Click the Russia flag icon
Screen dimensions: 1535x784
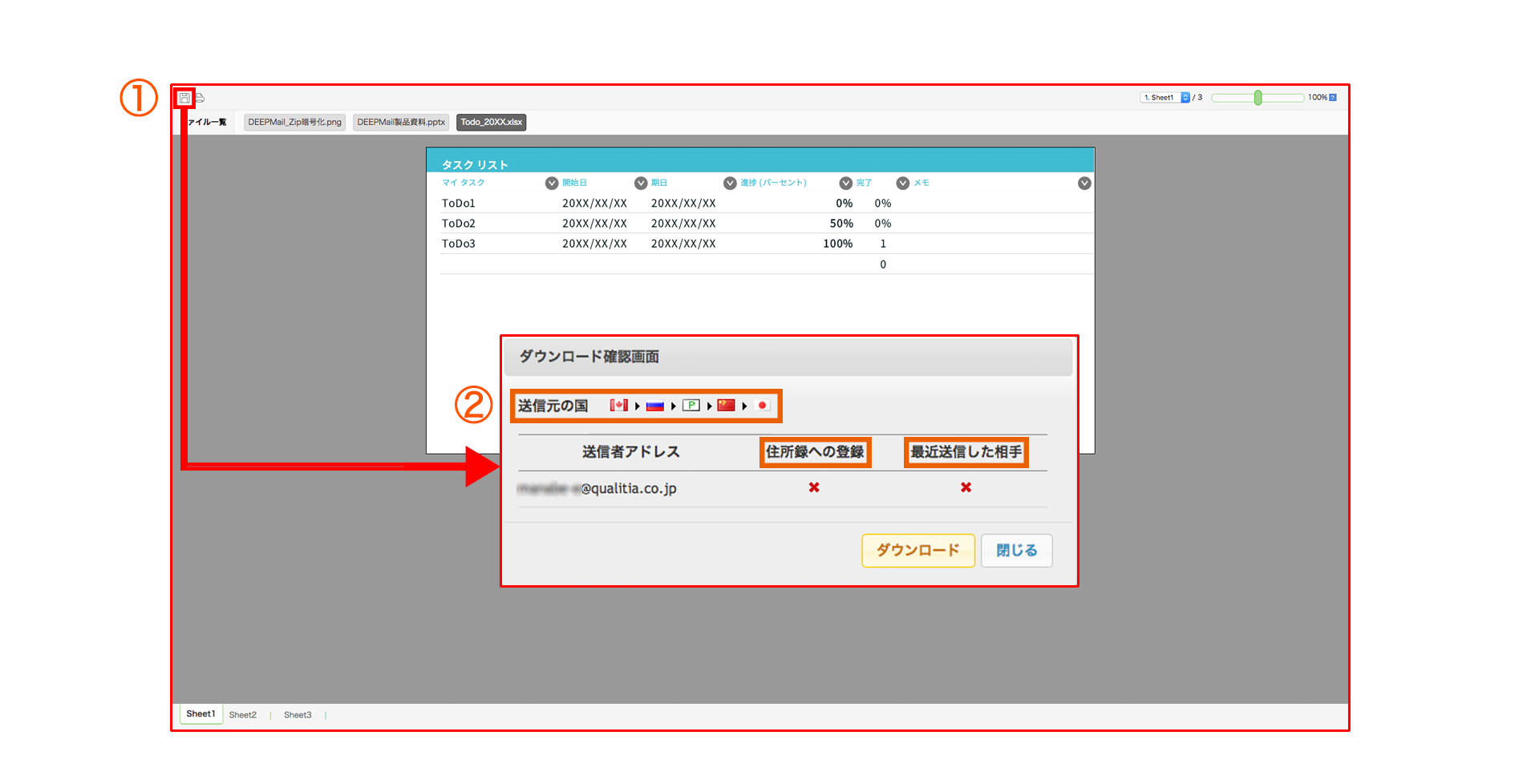click(654, 406)
